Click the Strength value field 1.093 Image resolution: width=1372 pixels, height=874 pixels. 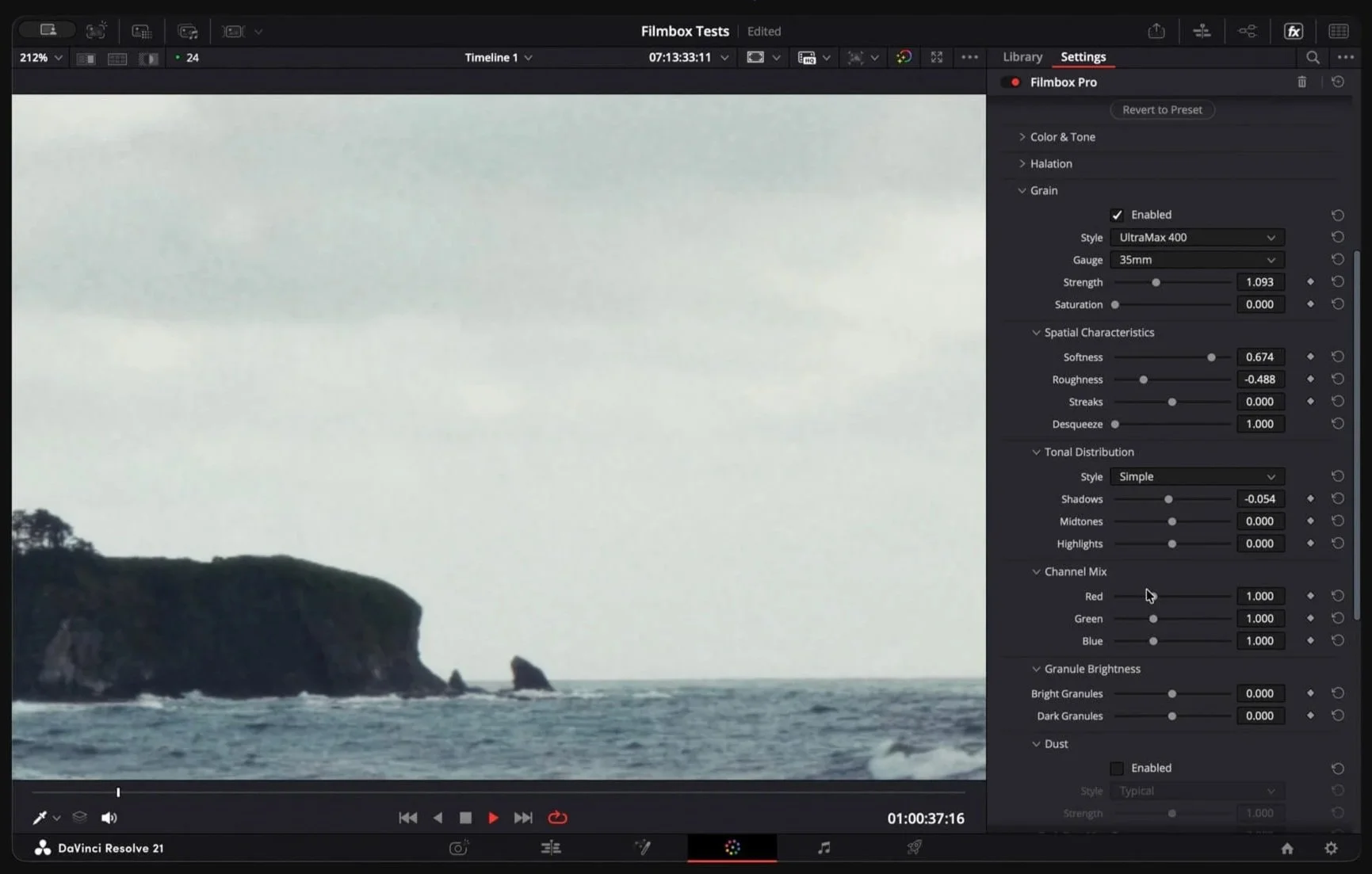pyautogui.click(x=1260, y=282)
